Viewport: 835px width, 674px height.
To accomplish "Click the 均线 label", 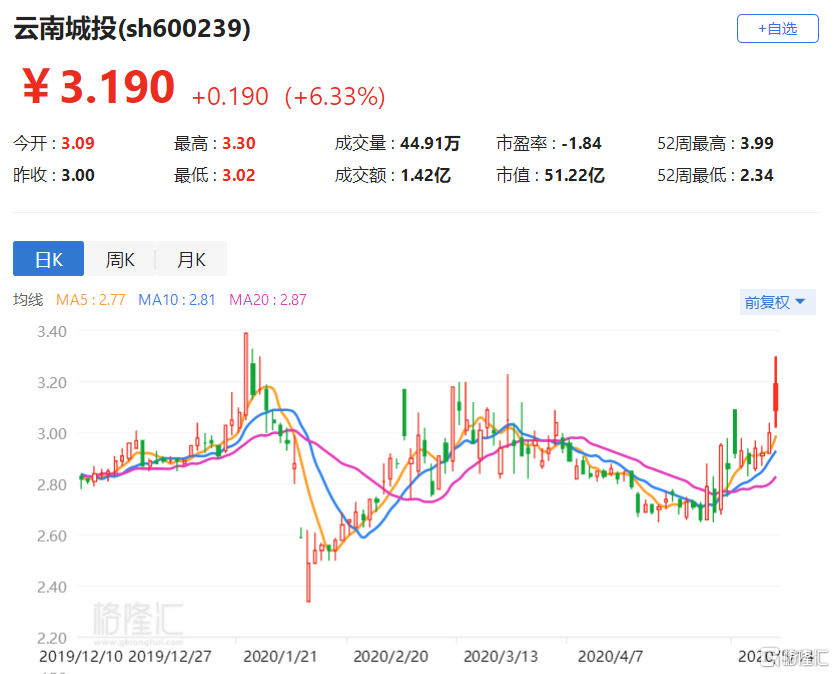I will point(28,300).
